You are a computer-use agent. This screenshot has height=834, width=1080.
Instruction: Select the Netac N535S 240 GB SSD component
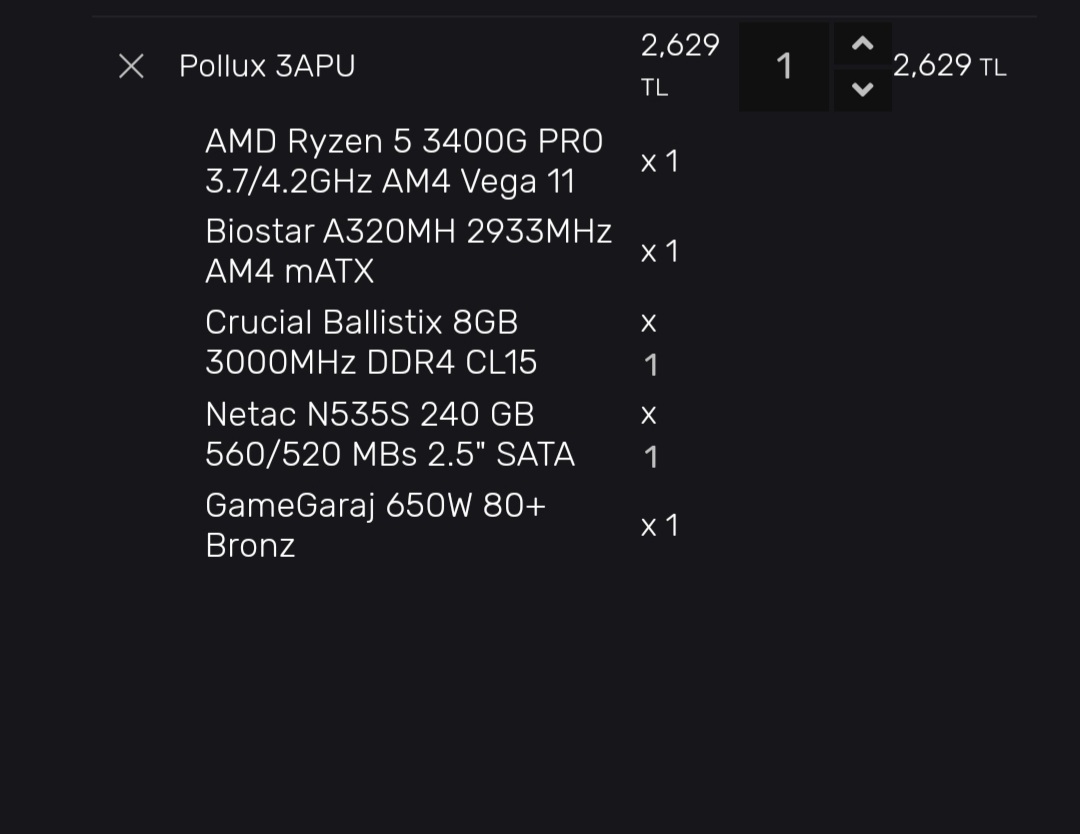(370, 414)
